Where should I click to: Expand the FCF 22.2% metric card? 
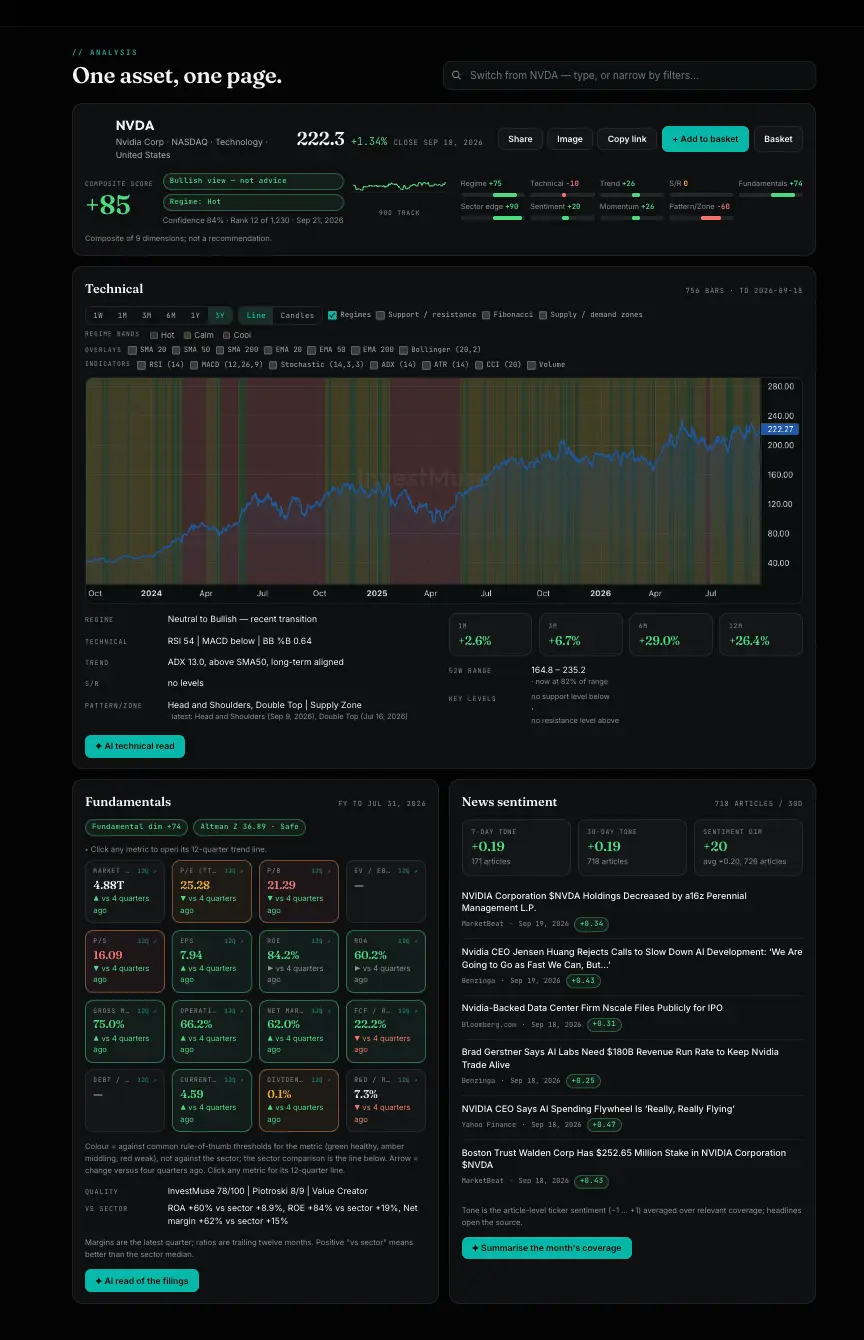point(386,1031)
